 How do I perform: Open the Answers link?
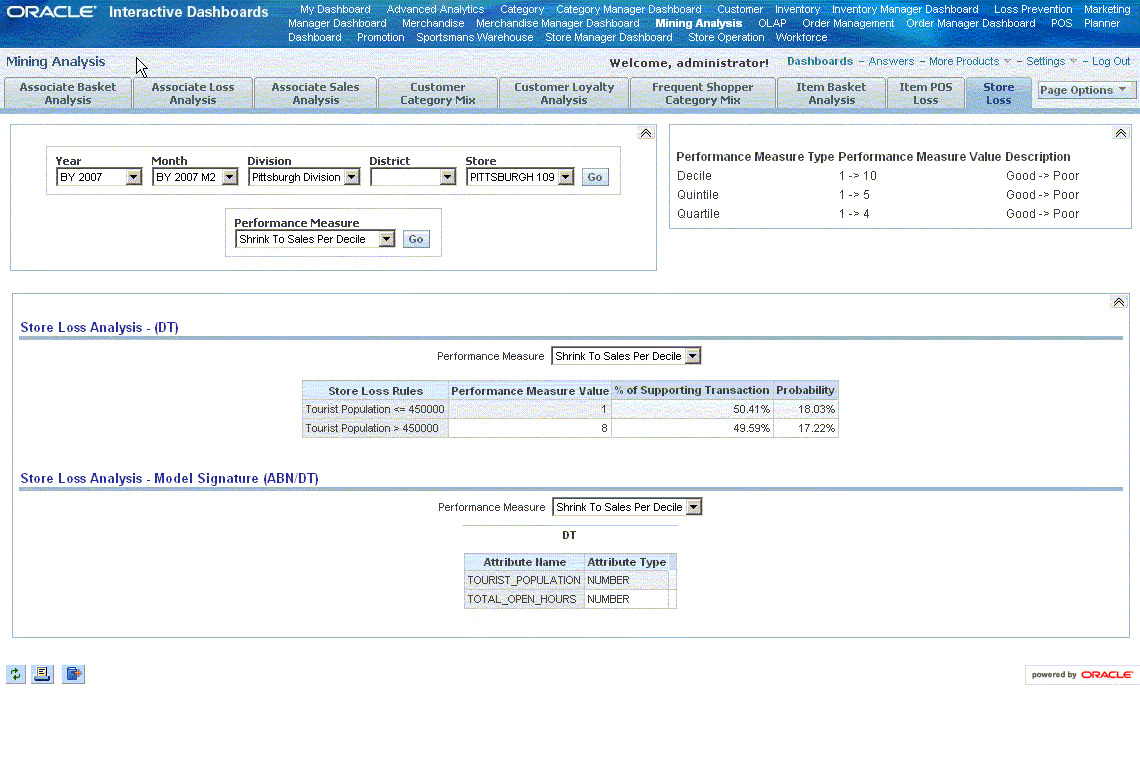[x=891, y=61]
